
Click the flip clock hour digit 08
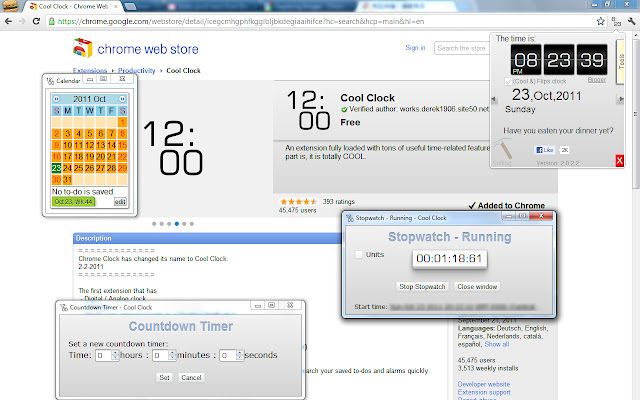point(526,60)
